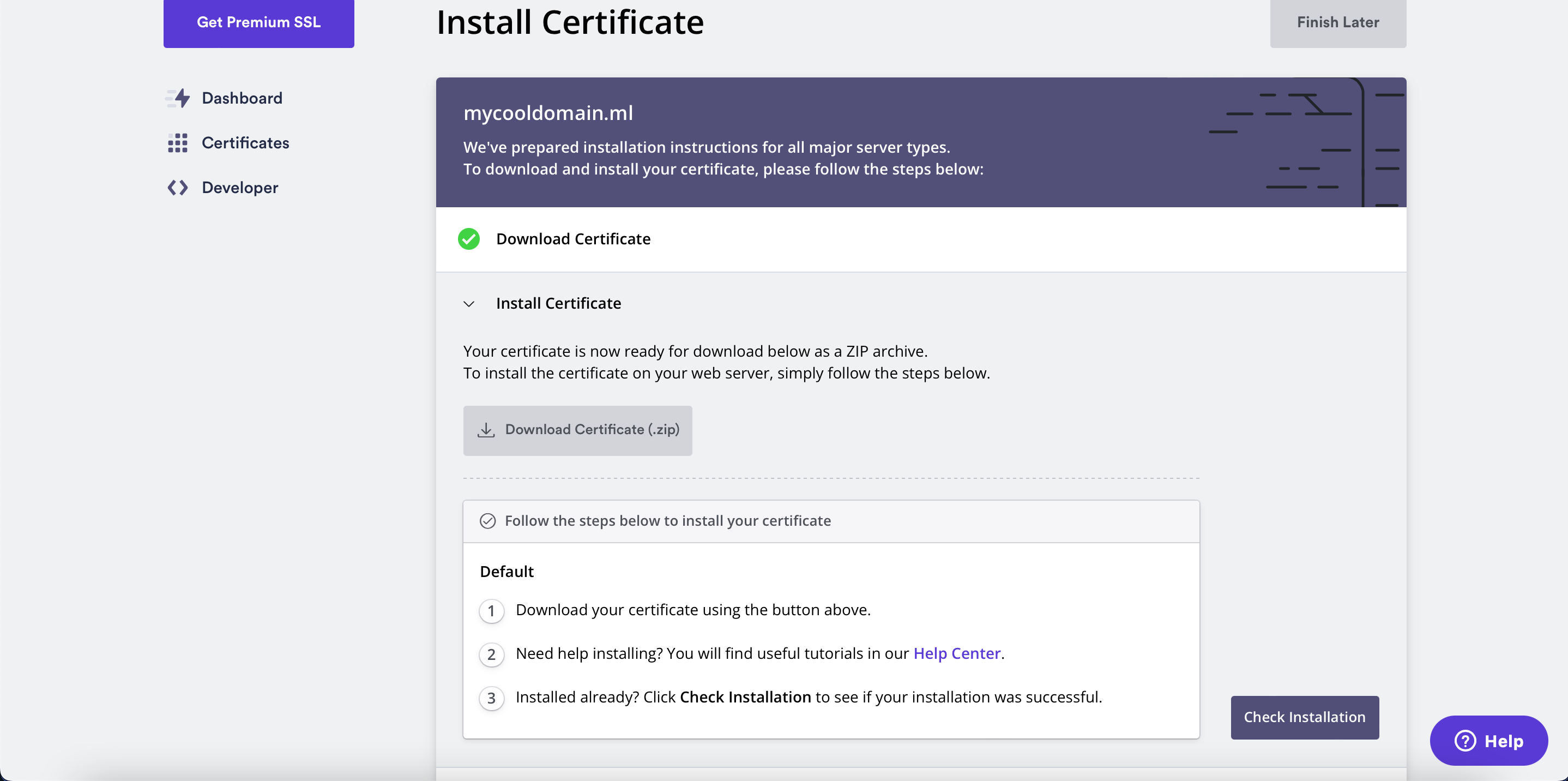
Task: Click Get Premium SSL button
Action: point(258,22)
